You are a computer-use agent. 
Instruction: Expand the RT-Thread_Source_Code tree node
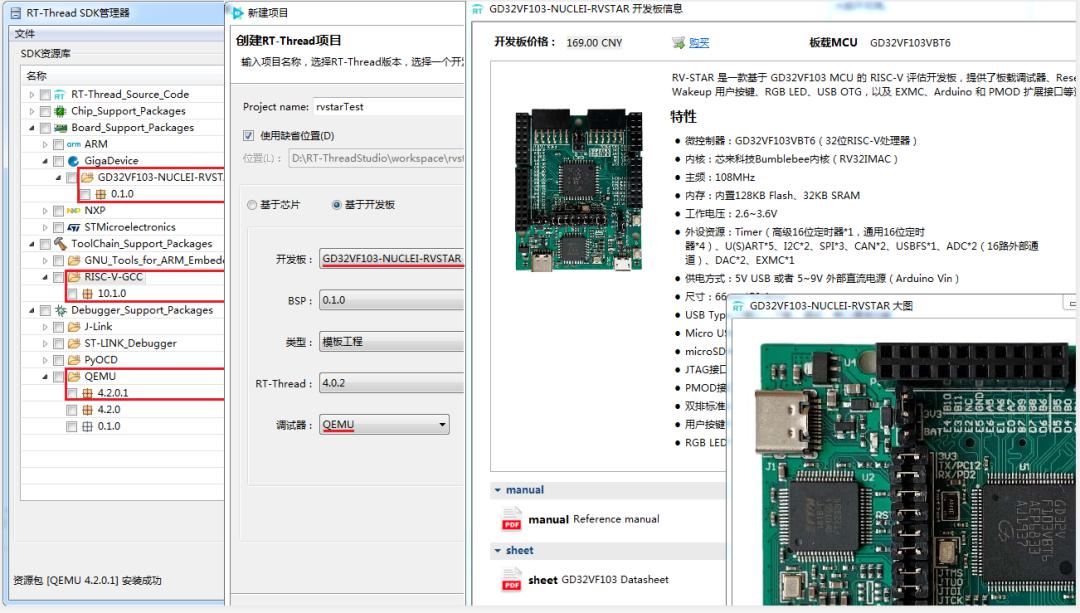[32, 94]
